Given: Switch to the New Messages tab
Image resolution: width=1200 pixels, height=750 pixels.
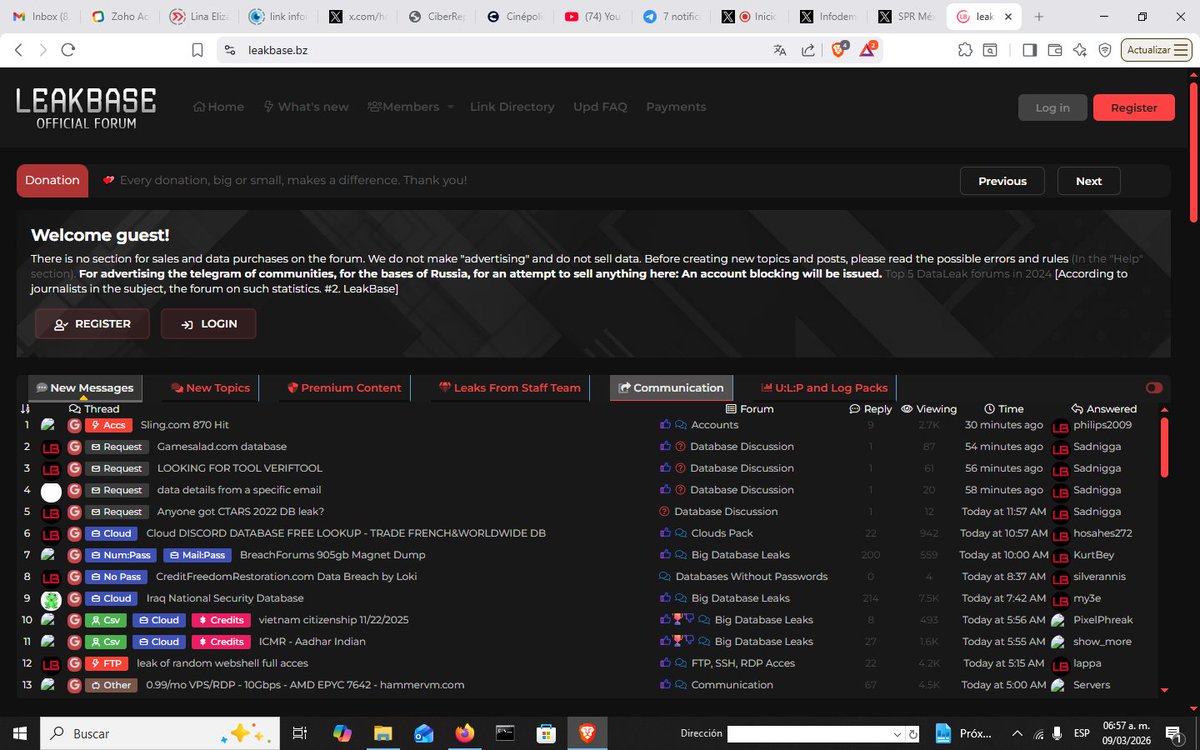Looking at the screenshot, I should pyautogui.click(x=83, y=388).
